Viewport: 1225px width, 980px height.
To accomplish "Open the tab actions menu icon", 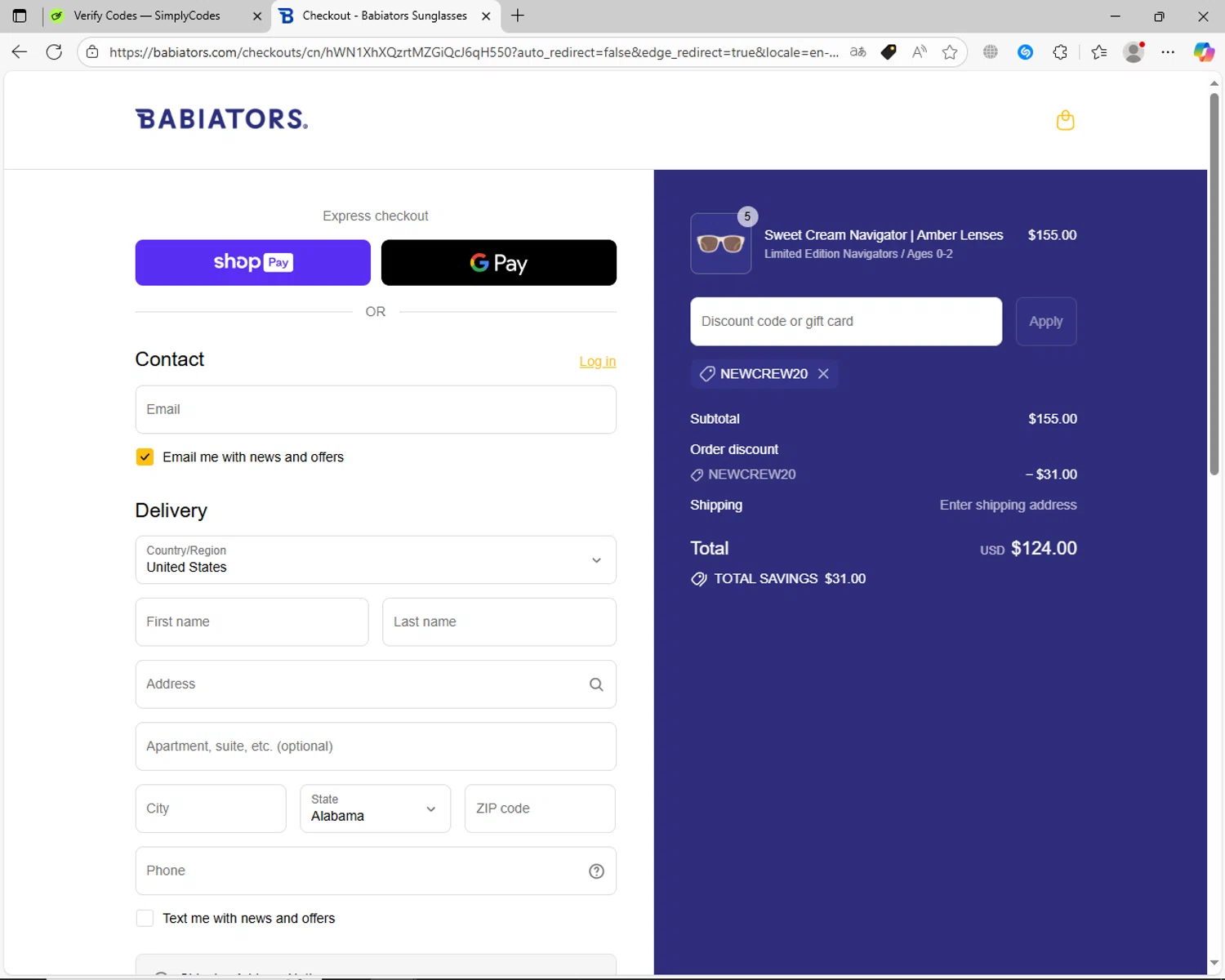I will pyautogui.click(x=20, y=16).
